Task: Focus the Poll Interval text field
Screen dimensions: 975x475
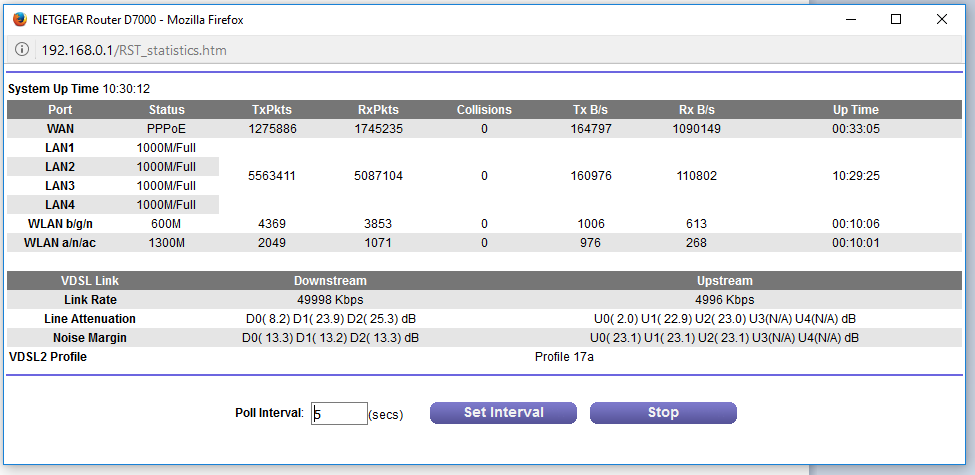Action: pos(339,413)
